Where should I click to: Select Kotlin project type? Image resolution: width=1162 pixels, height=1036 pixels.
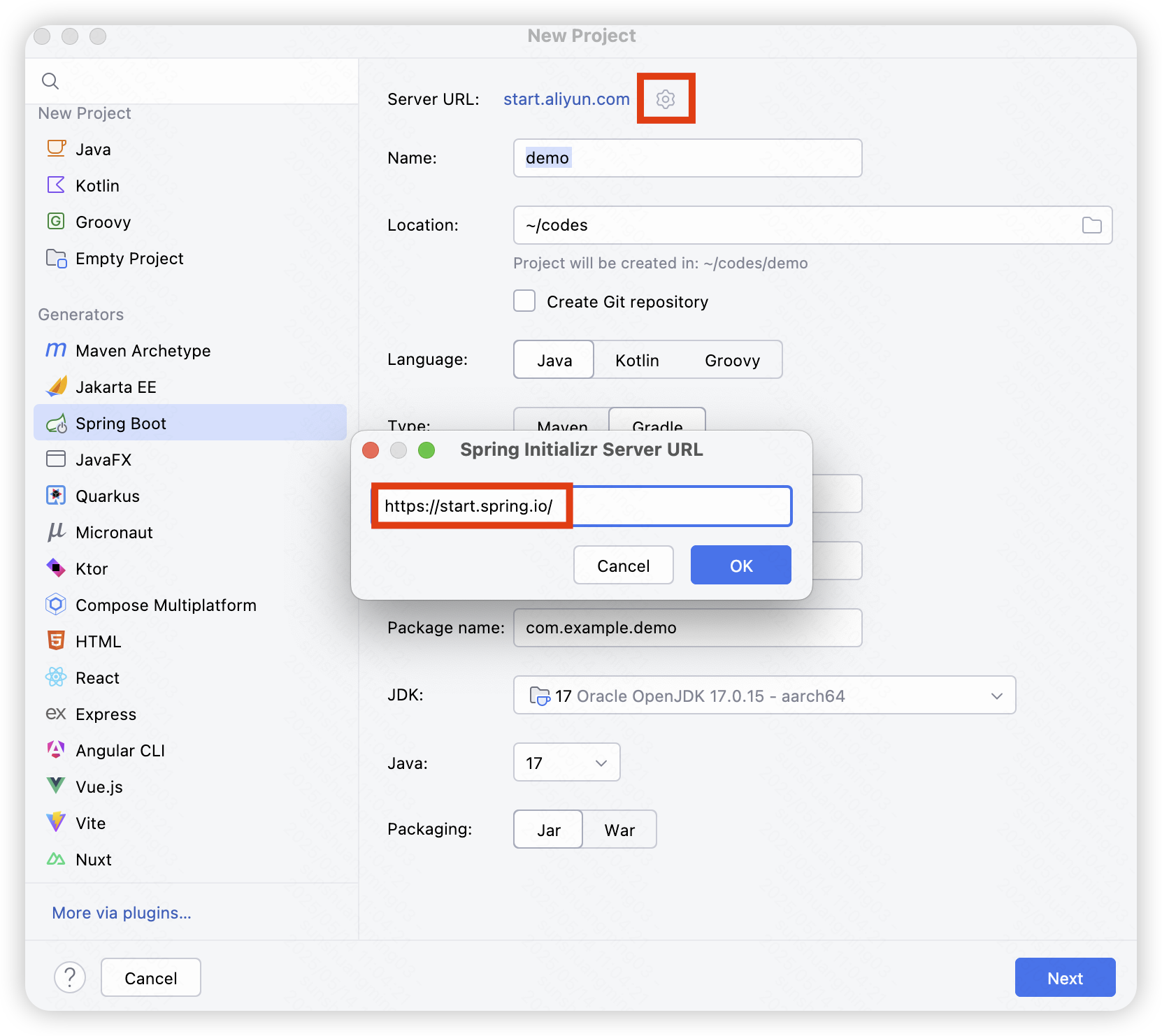pos(190,185)
